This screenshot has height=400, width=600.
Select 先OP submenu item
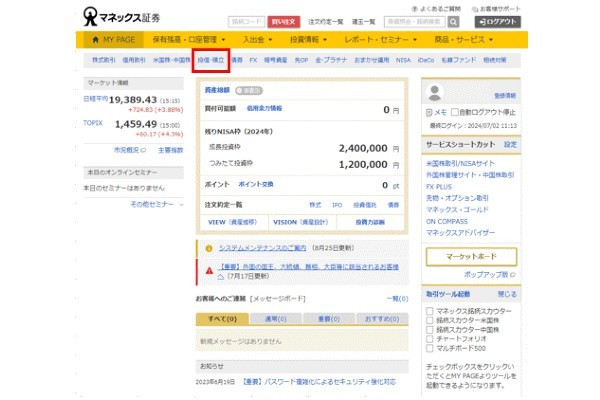coord(301,60)
